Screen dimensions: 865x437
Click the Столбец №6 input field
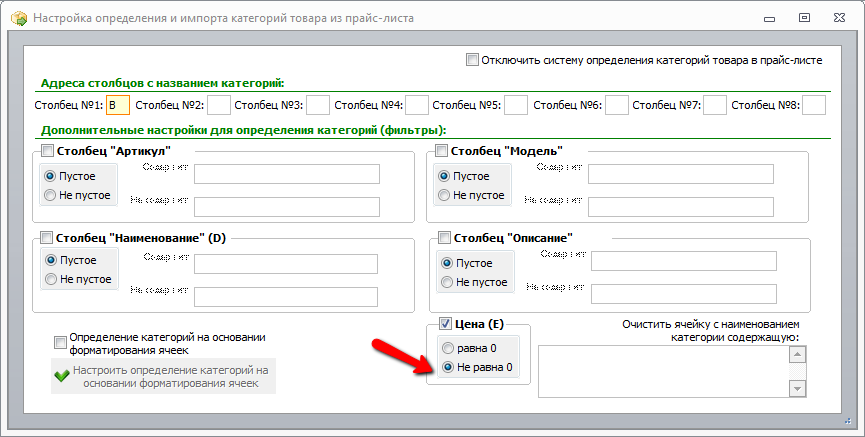point(617,105)
